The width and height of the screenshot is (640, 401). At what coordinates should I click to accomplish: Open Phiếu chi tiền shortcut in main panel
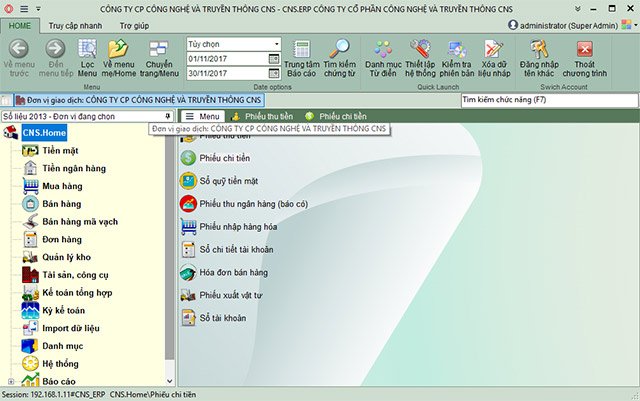[216, 158]
